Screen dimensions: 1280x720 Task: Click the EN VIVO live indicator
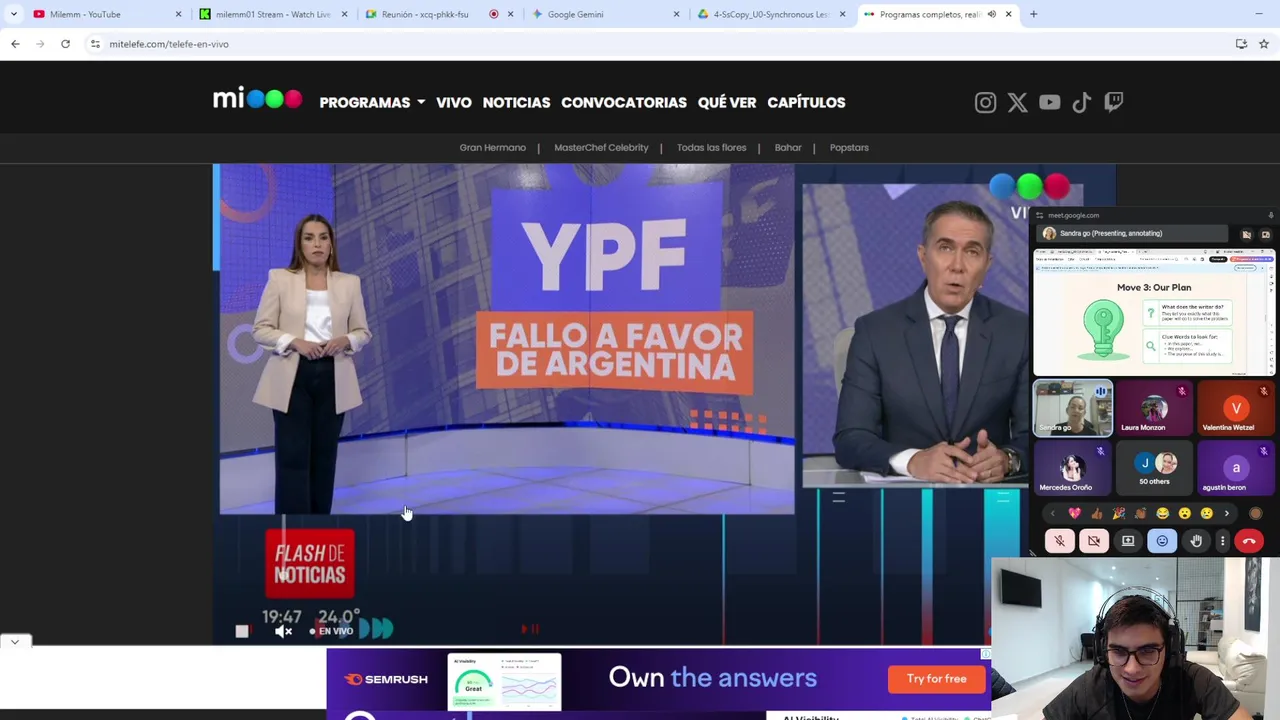point(331,631)
